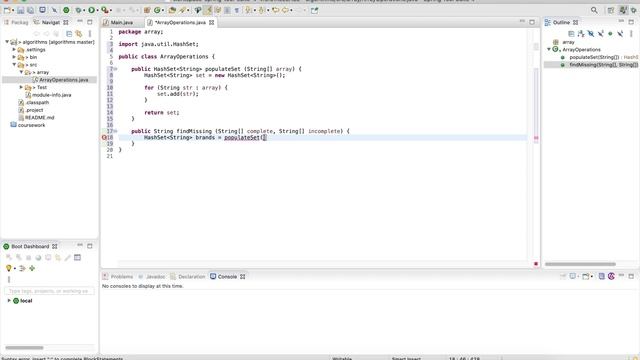Select ArrayOperations.java in the Navigator tree
Screen dimensions: 640x360
(x=63, y=80)
